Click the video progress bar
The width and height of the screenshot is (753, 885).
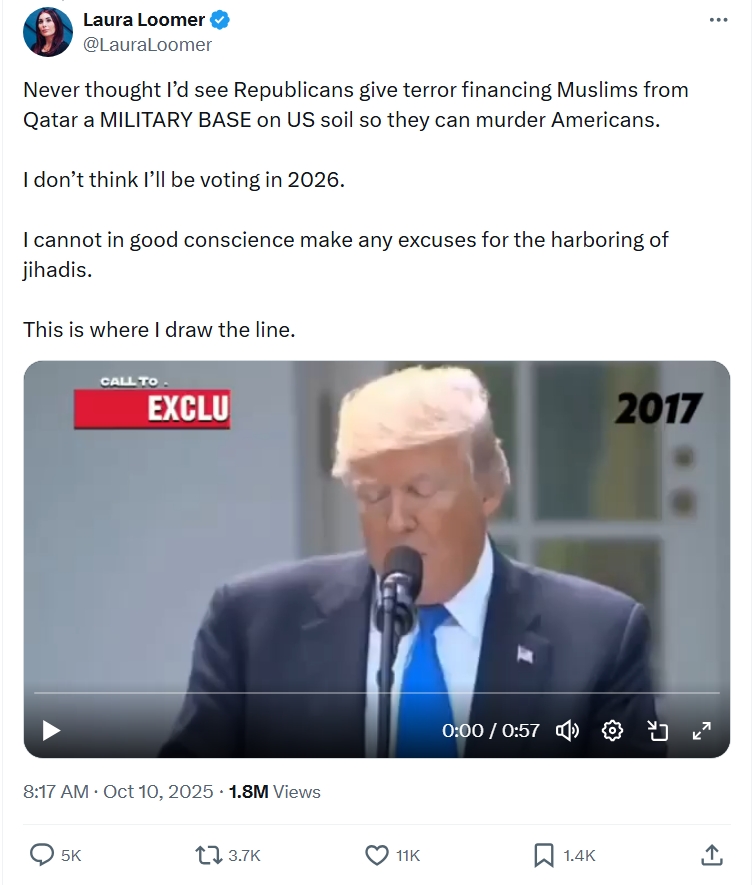376,692
